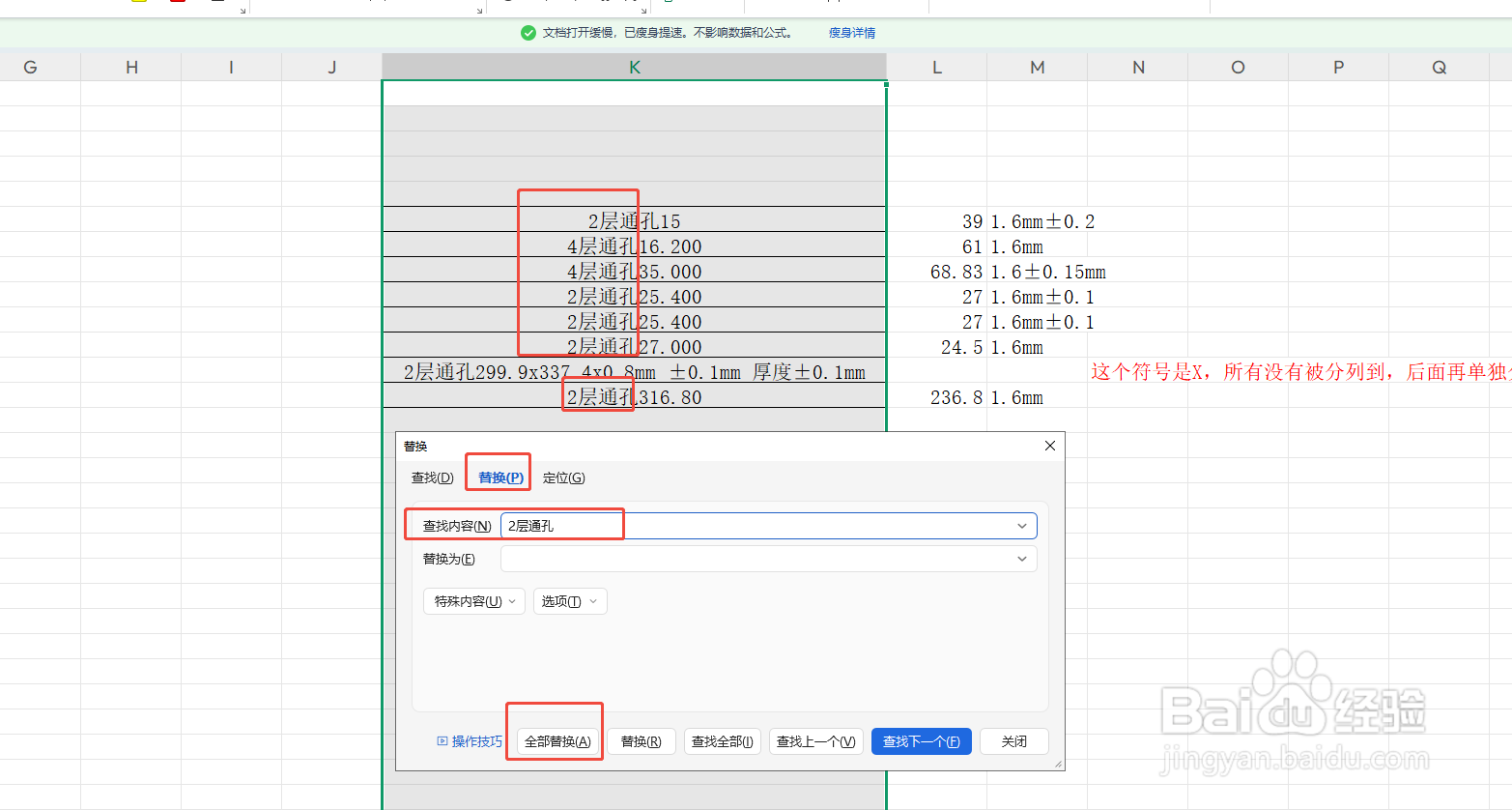Image resolution: width=1512 pixels, height=810 pixels.
Task: Expand the 替换为 history dropdown arrow
Action: [1022, 559]
